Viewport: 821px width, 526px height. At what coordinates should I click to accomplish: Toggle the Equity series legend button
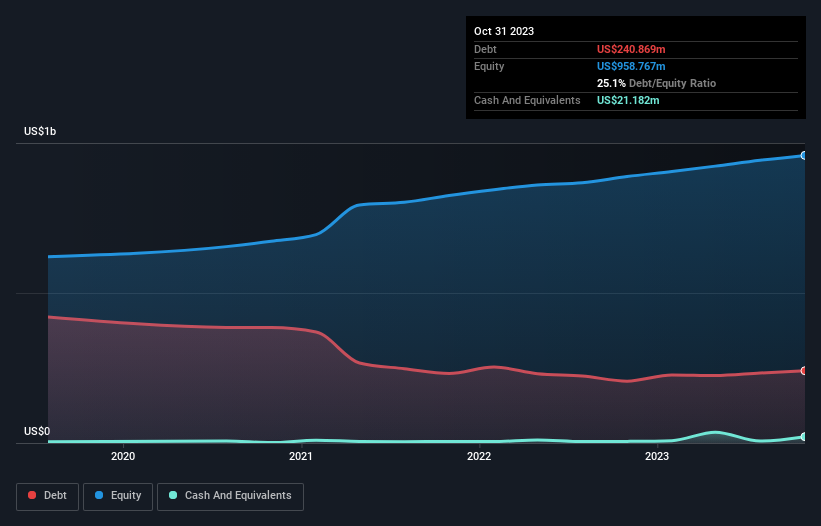pos(118,496)
